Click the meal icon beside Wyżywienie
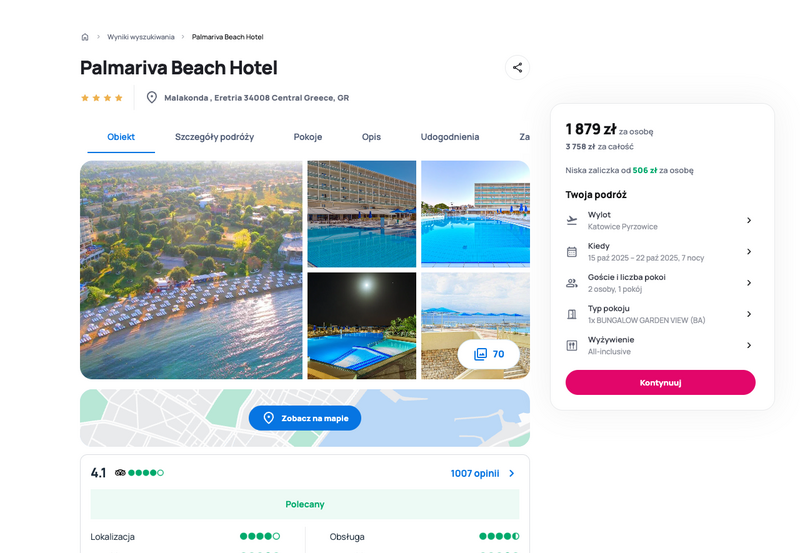 (x=572, y=345)
